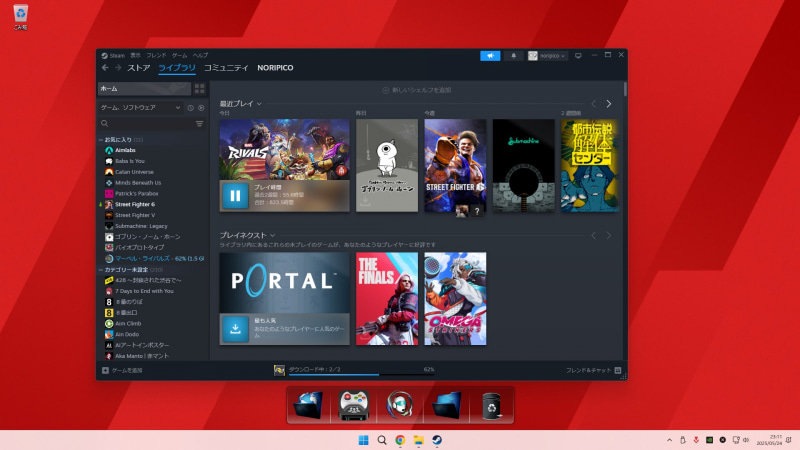Select Baba Is You in the library list
Image resolution: width=800 pixels, height=450 pixels.
130,161
